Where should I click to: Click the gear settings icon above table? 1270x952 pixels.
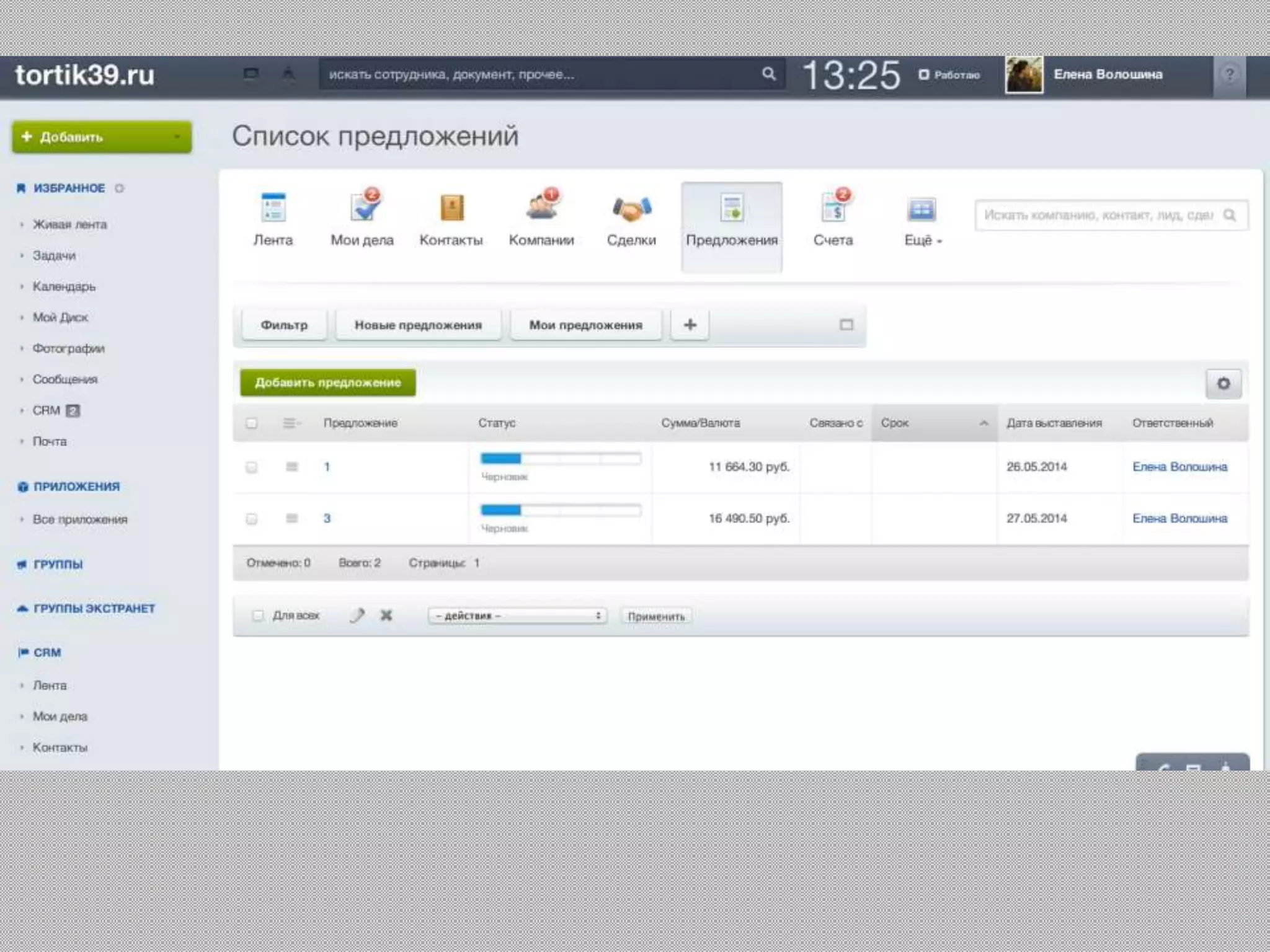(x=1223, y=384)
